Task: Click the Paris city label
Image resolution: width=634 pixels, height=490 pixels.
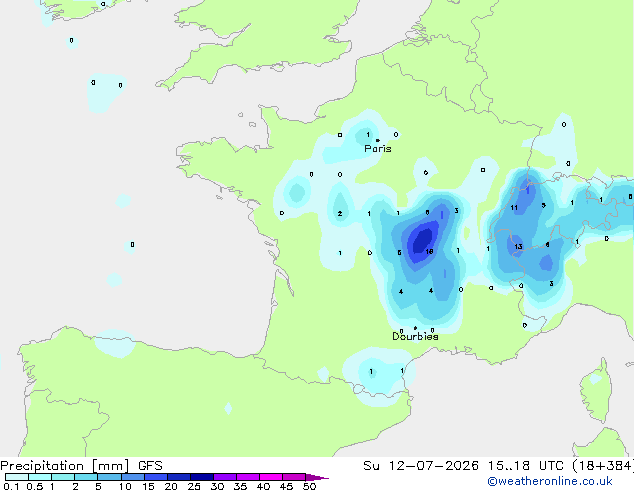Action: (x=378, y=149)
